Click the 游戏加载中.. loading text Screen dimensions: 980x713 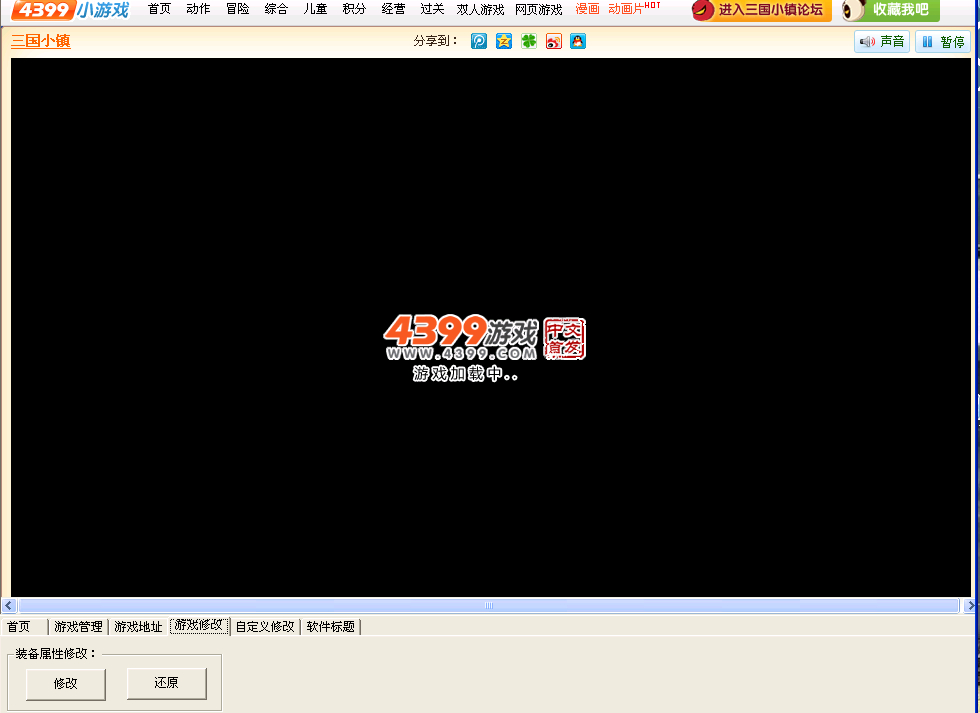click(466, 374)
